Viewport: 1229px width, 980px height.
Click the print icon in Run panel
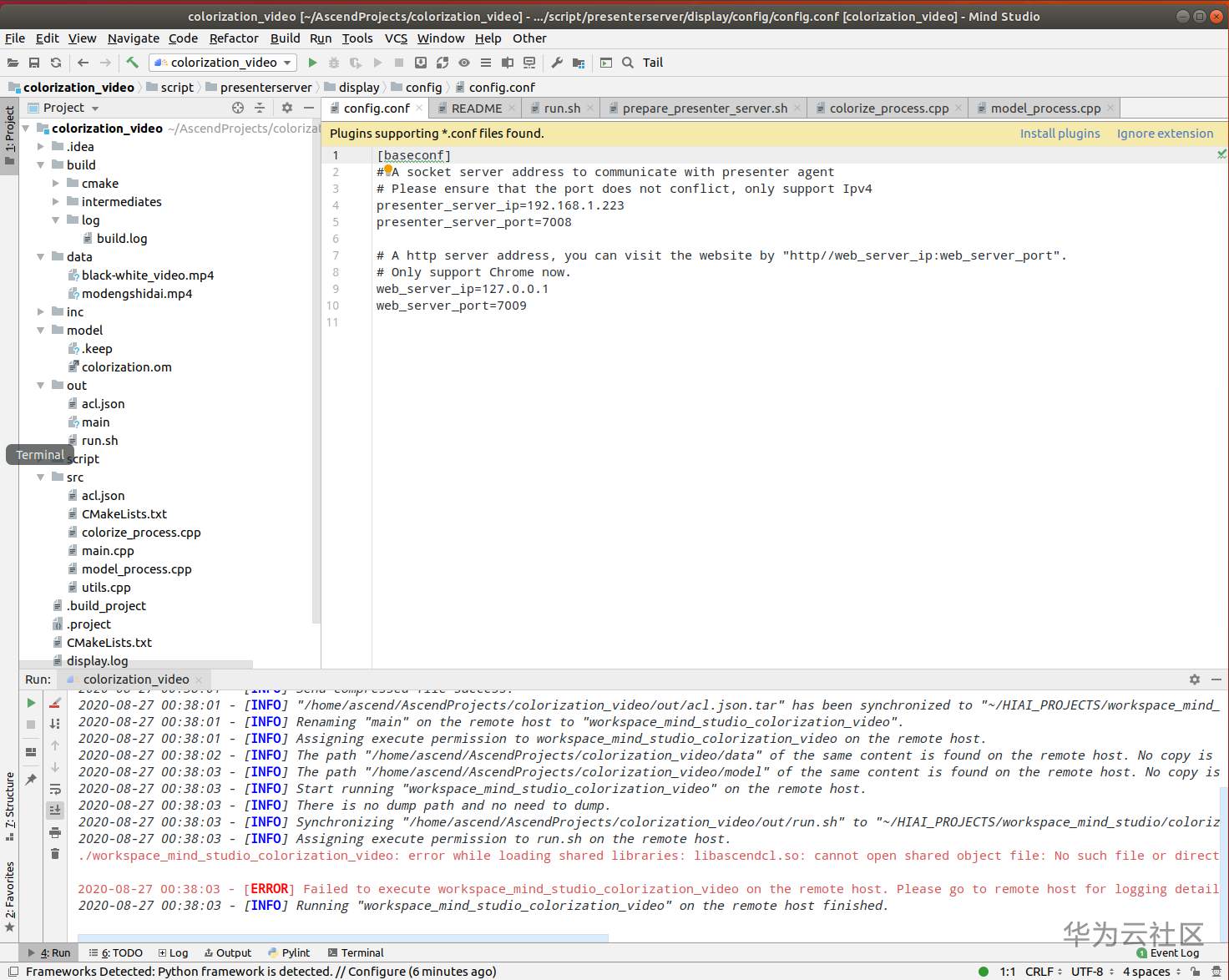[x=55, y=832]
